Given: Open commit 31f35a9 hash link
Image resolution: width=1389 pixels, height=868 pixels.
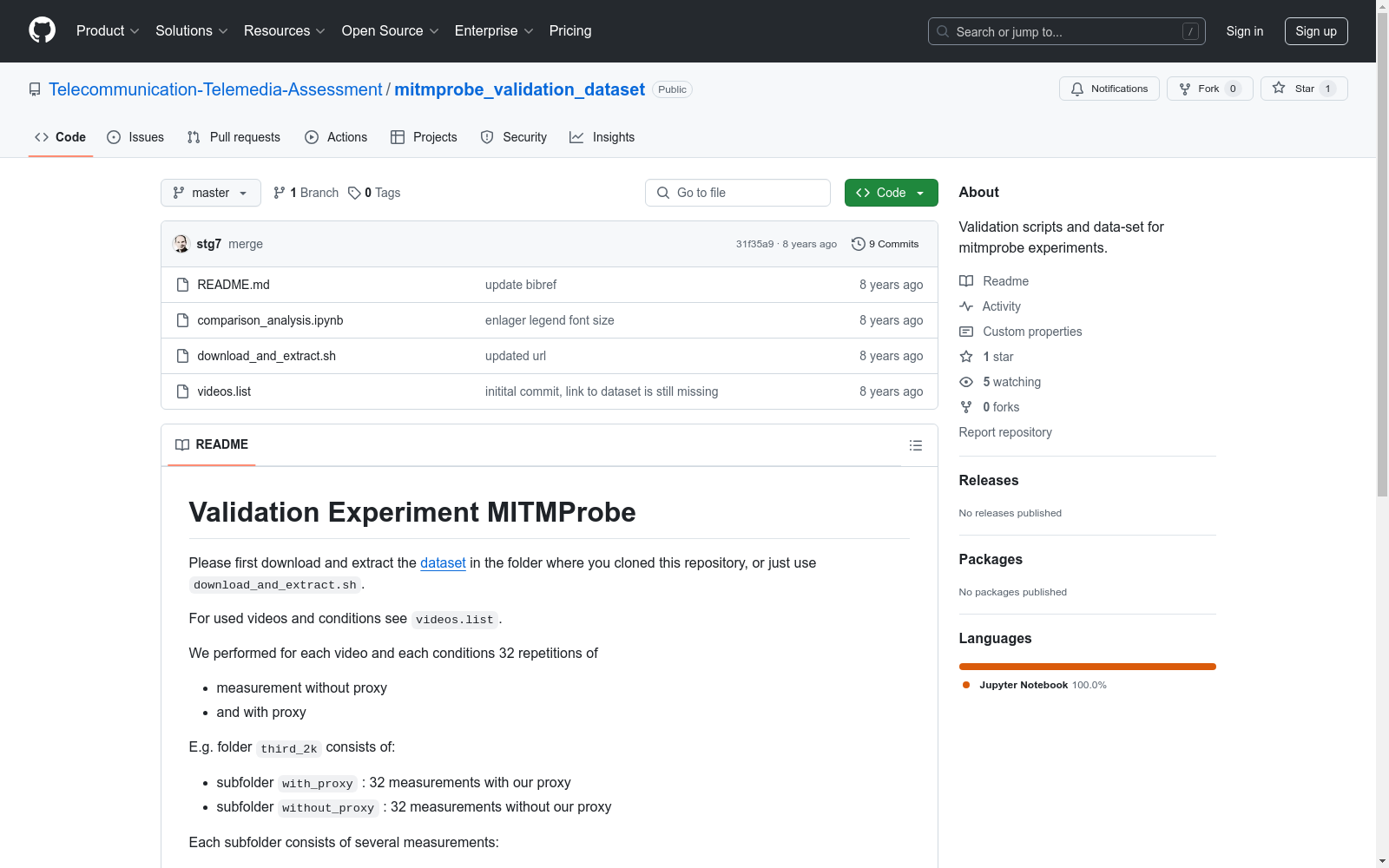Looking at the screenshot, I should click(754, 244).
